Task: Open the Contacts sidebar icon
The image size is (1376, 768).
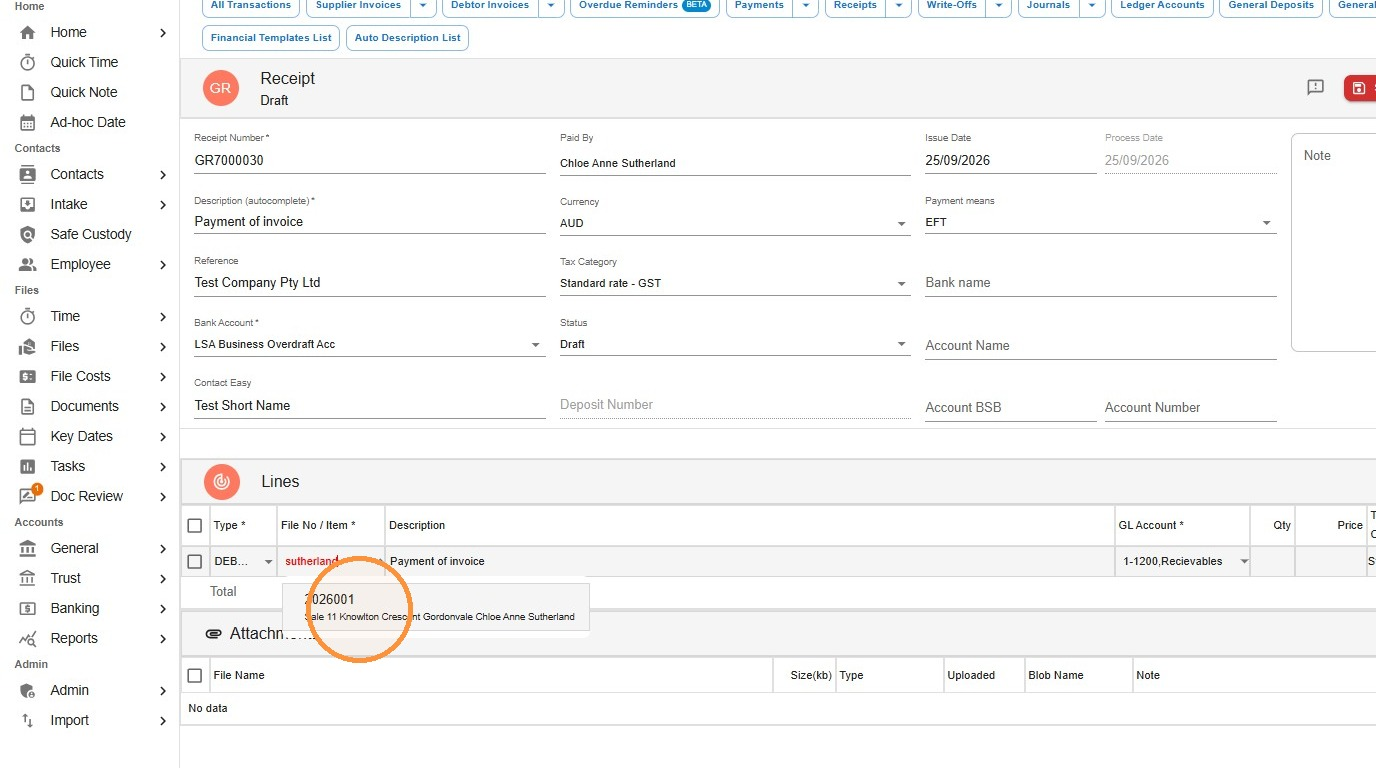Action: 28,174
